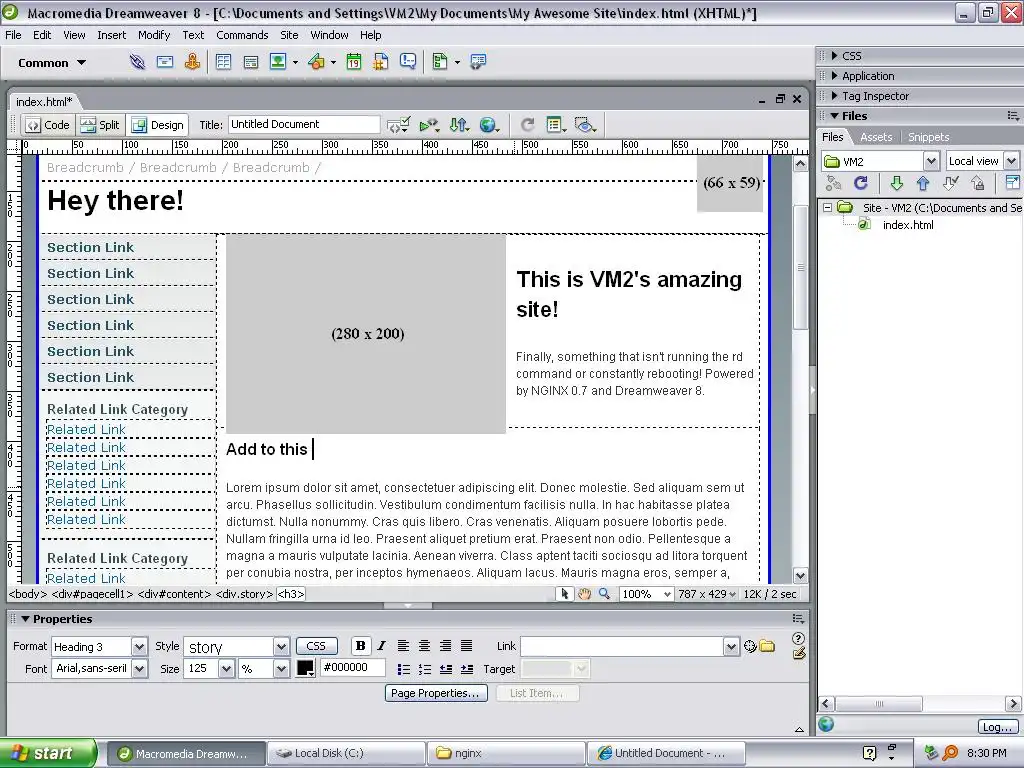Insert an Email Link icon
Image resolution: width=1024 pixels, height=768 pixels.
[x=165, y=62]
